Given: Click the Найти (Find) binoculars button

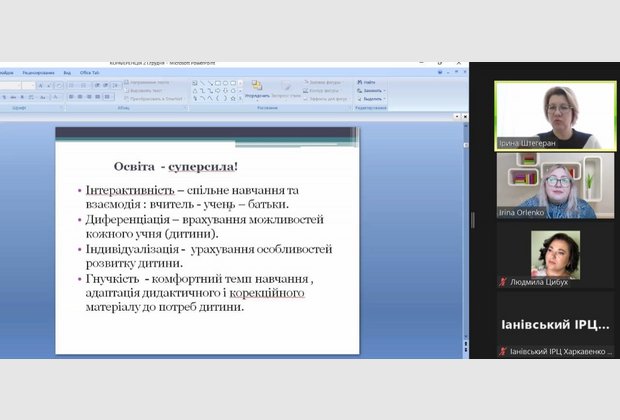Looking at the screenshot, I should [x=366, y=82].
